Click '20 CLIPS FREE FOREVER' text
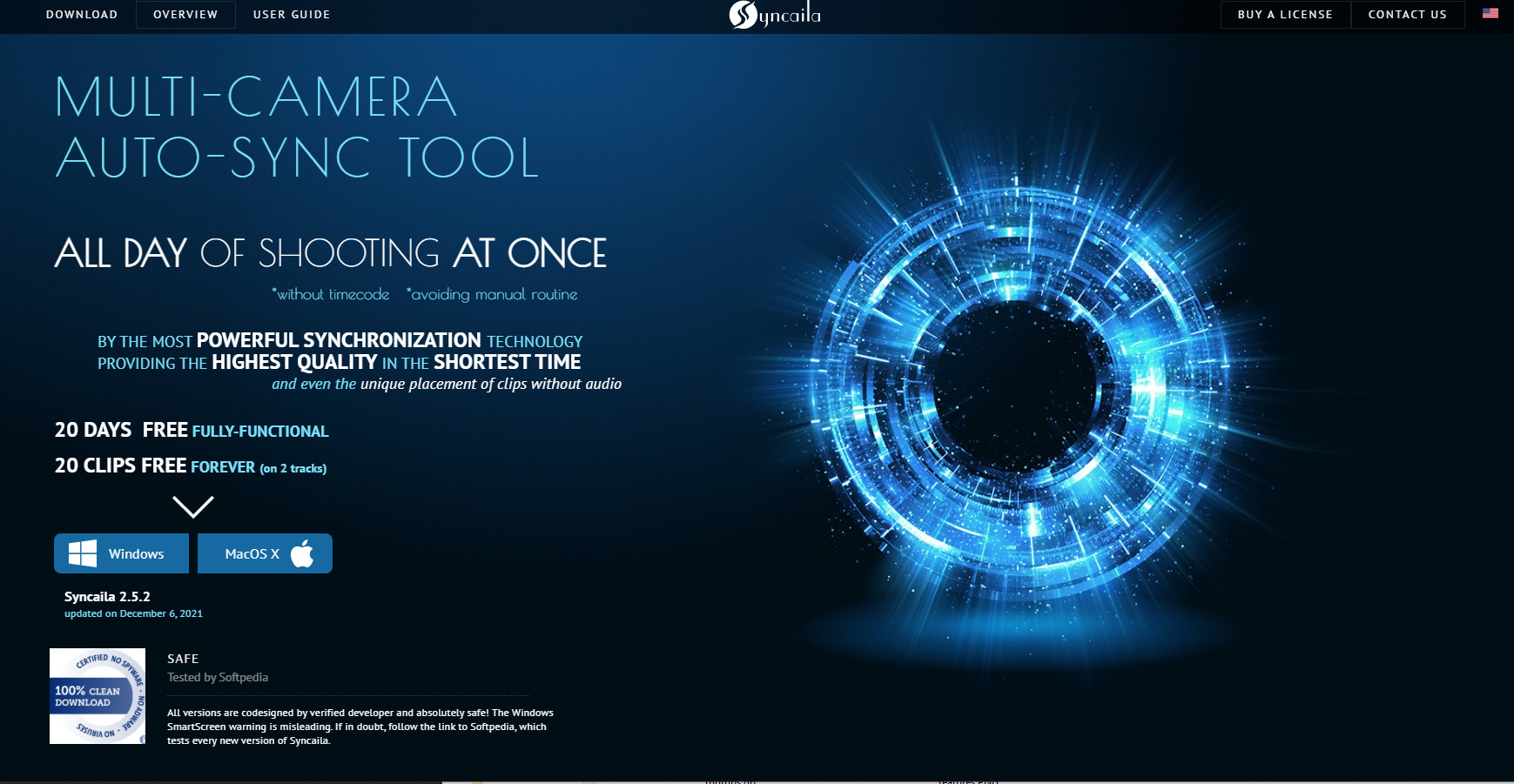Viewport: 1514px width, 784px height. 191,466
